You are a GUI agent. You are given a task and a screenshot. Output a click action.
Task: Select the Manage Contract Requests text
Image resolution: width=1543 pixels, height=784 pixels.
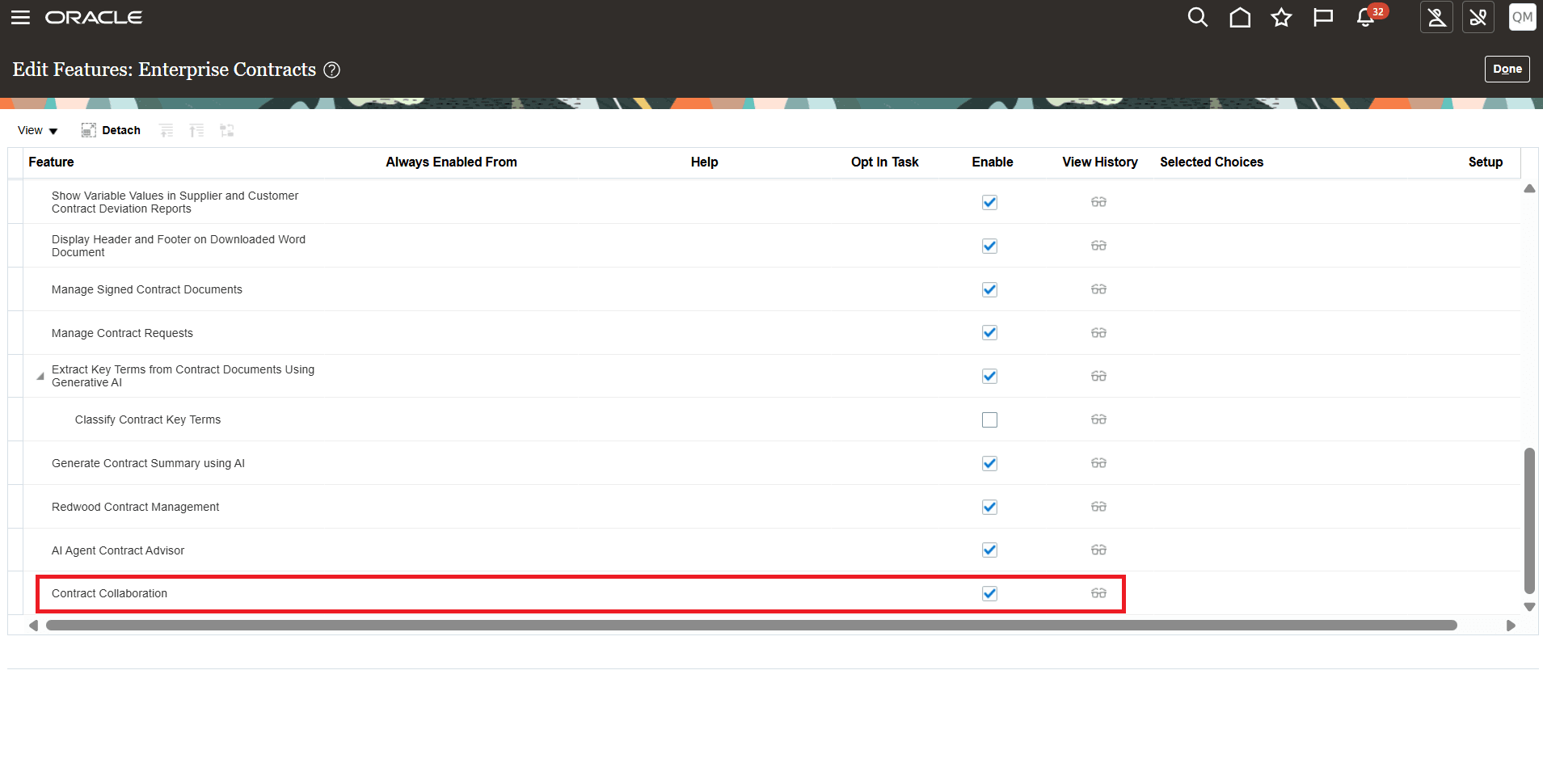coord(122,333)
